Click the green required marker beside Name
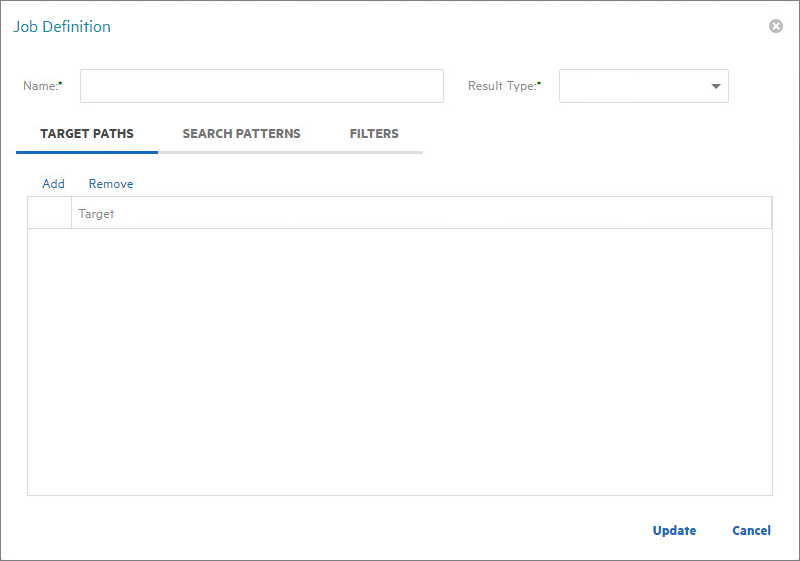The height and width of the screenshot is (561, 800). pos(61,83)
